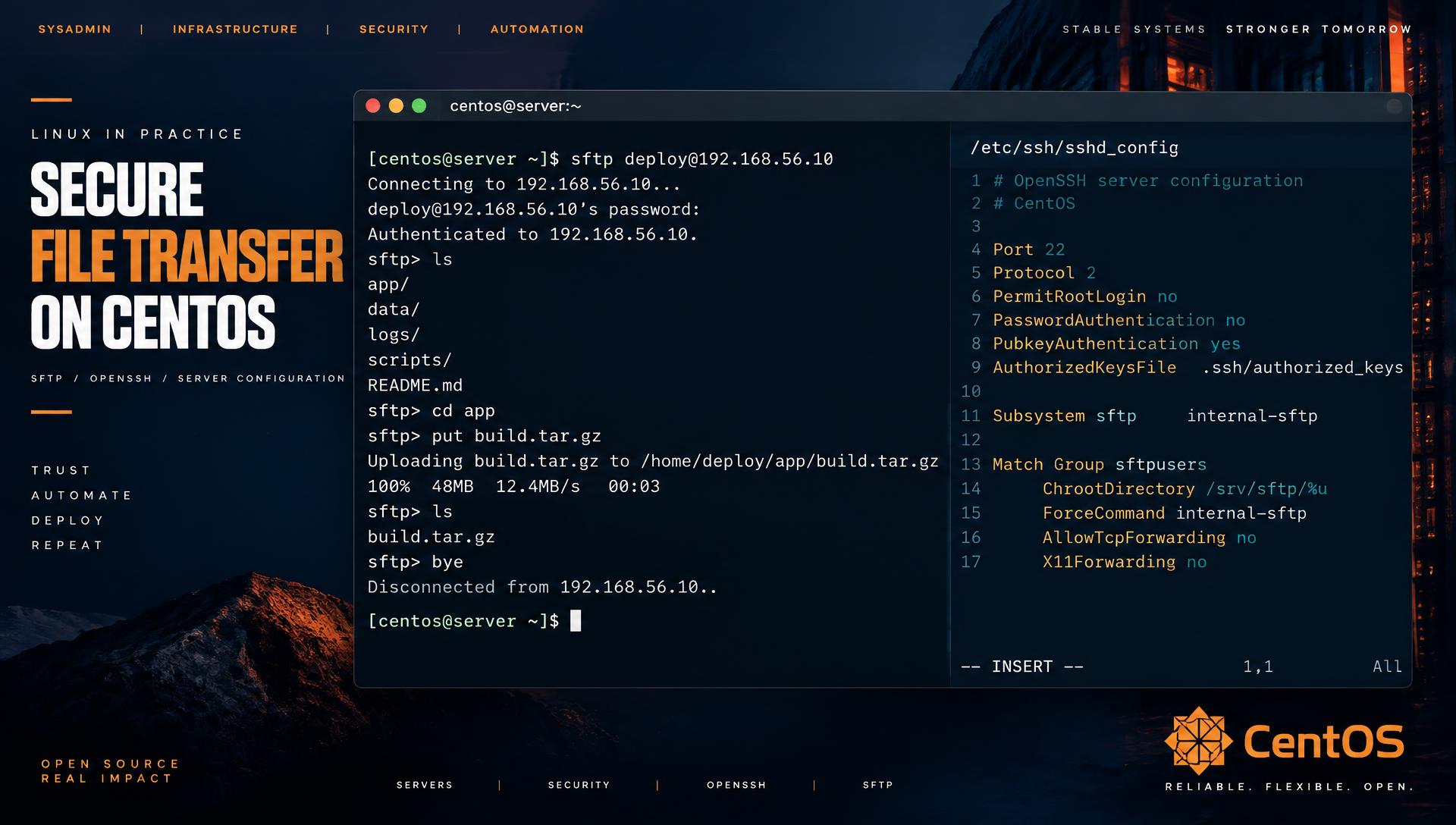Click the 'Match Group sftpusers' line
Screen dimensions: 1456x825
click(1100, 464)
